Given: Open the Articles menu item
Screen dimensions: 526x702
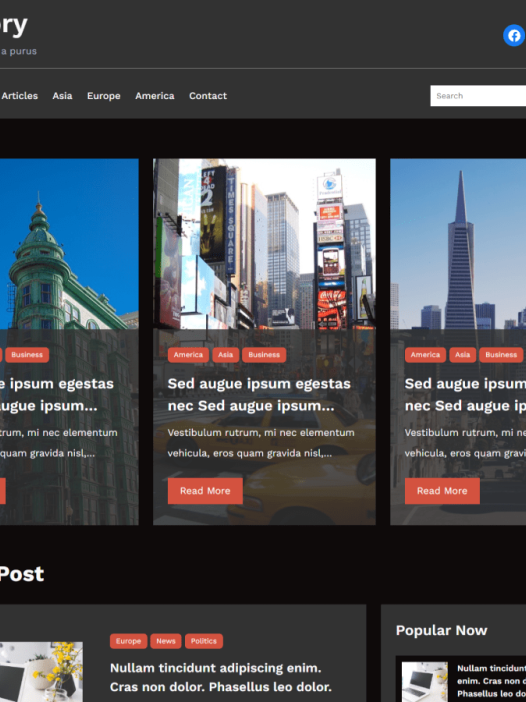Looking at the screenshot, I should pyautogui.click(x=19, y=96).
